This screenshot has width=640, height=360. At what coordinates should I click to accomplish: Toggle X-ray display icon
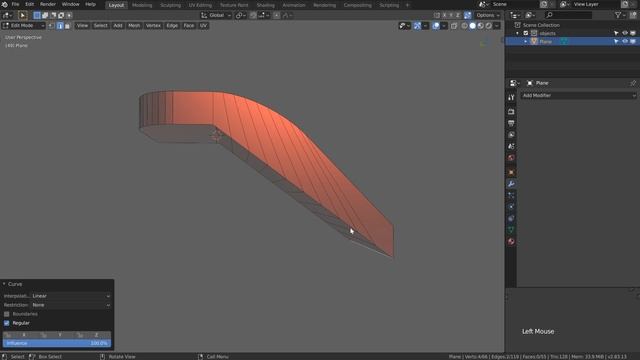pos(454,26)
